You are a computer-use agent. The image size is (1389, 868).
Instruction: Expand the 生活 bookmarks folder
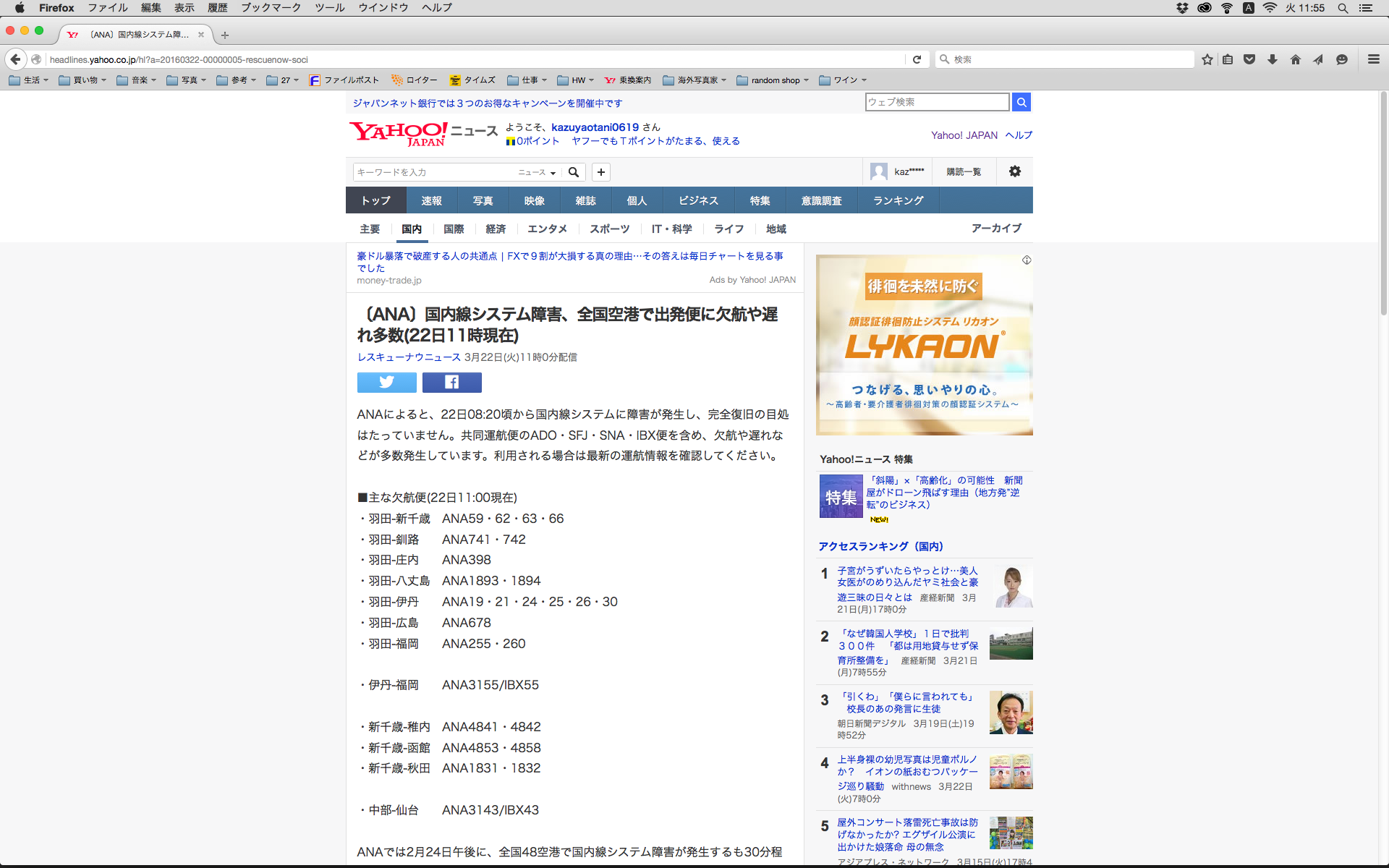click(x=29, y=80)
